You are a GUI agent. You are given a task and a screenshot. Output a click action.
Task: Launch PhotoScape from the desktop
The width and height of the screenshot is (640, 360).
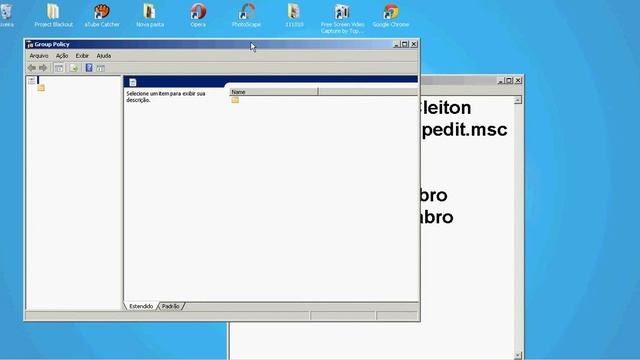tap(246, 15)
